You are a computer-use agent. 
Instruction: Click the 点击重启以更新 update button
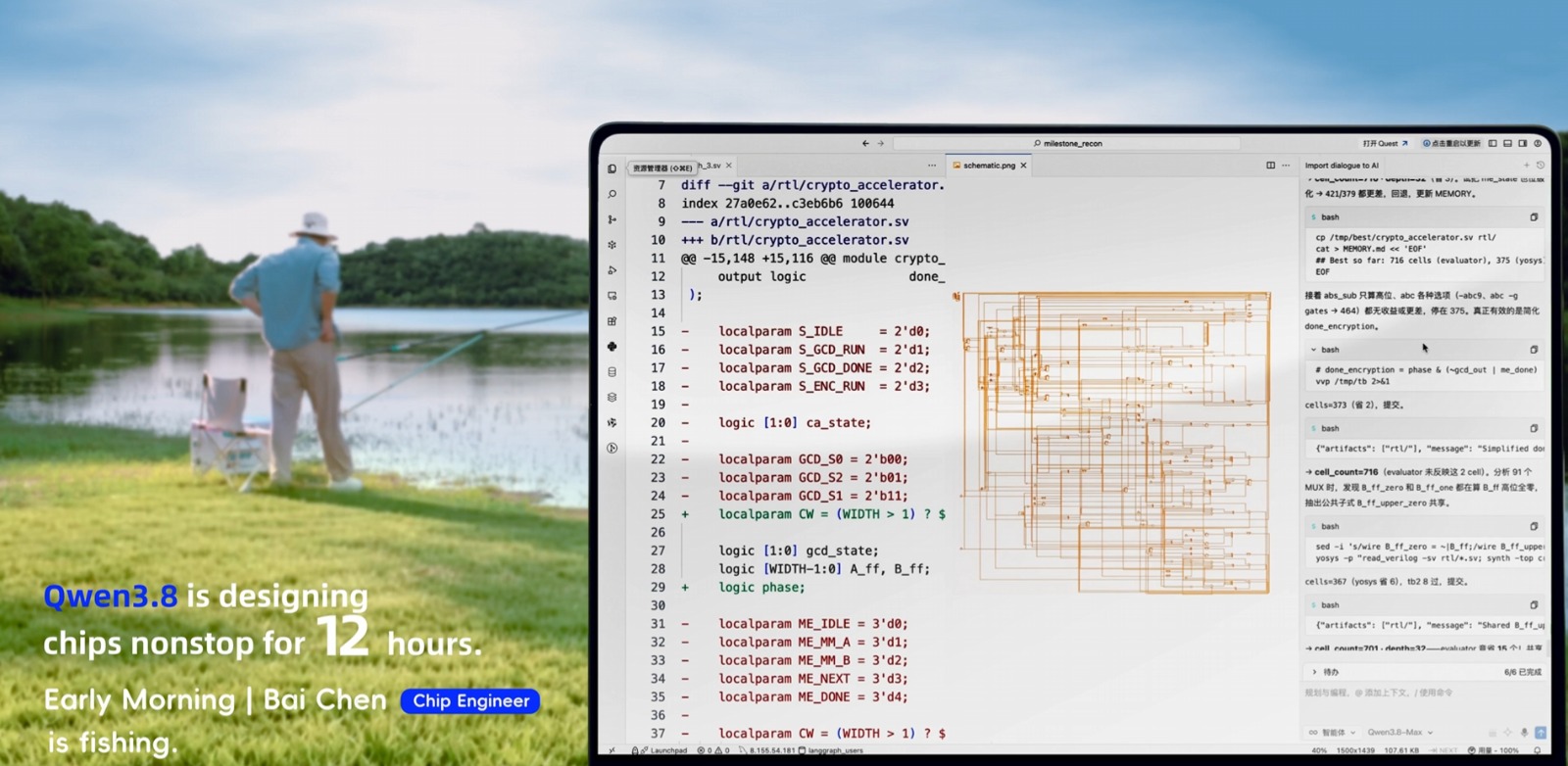(1451, 143)
